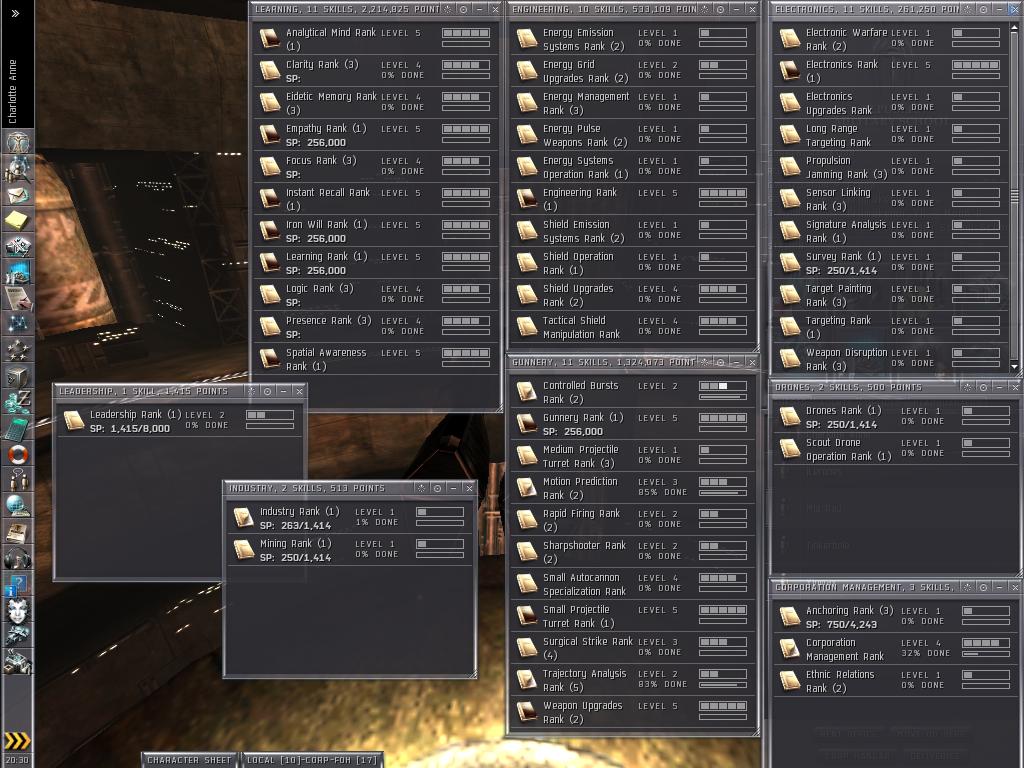Select the Spatial Awareness Rank (1) skill
This screenshot has width=1024, height=768.
tap(376, 359)
